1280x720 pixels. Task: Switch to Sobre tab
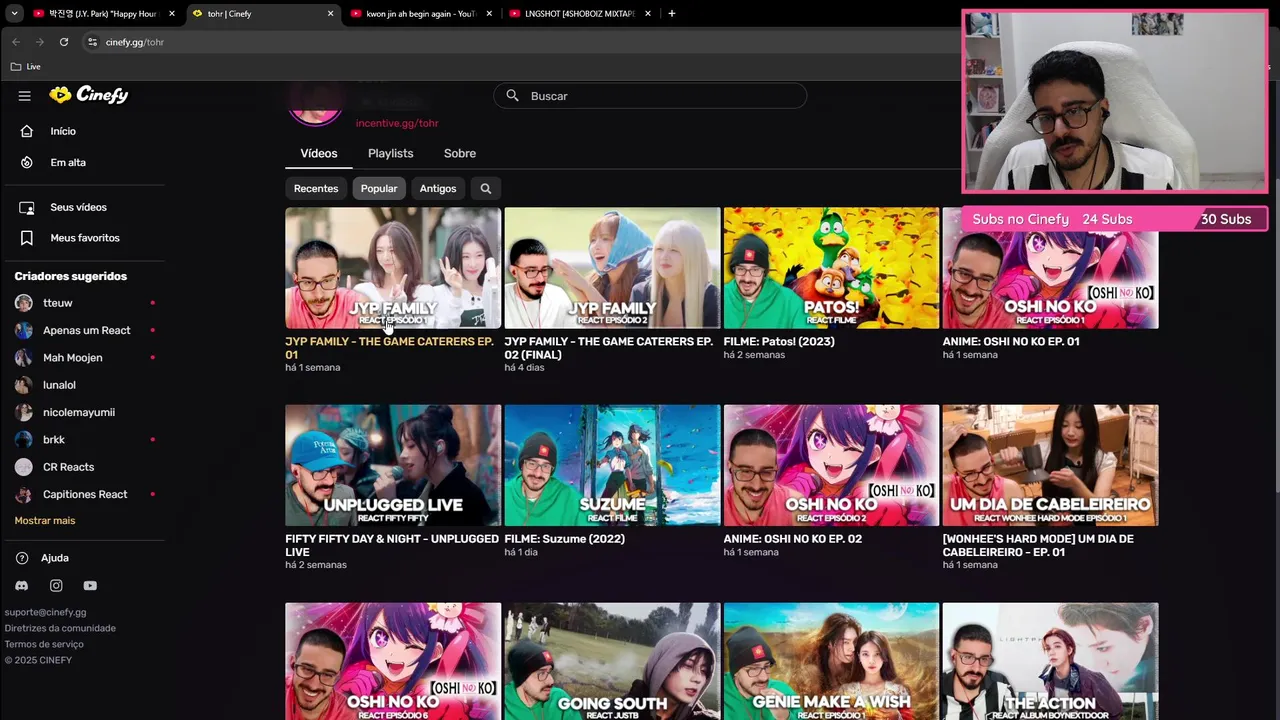tap(460, 153)
